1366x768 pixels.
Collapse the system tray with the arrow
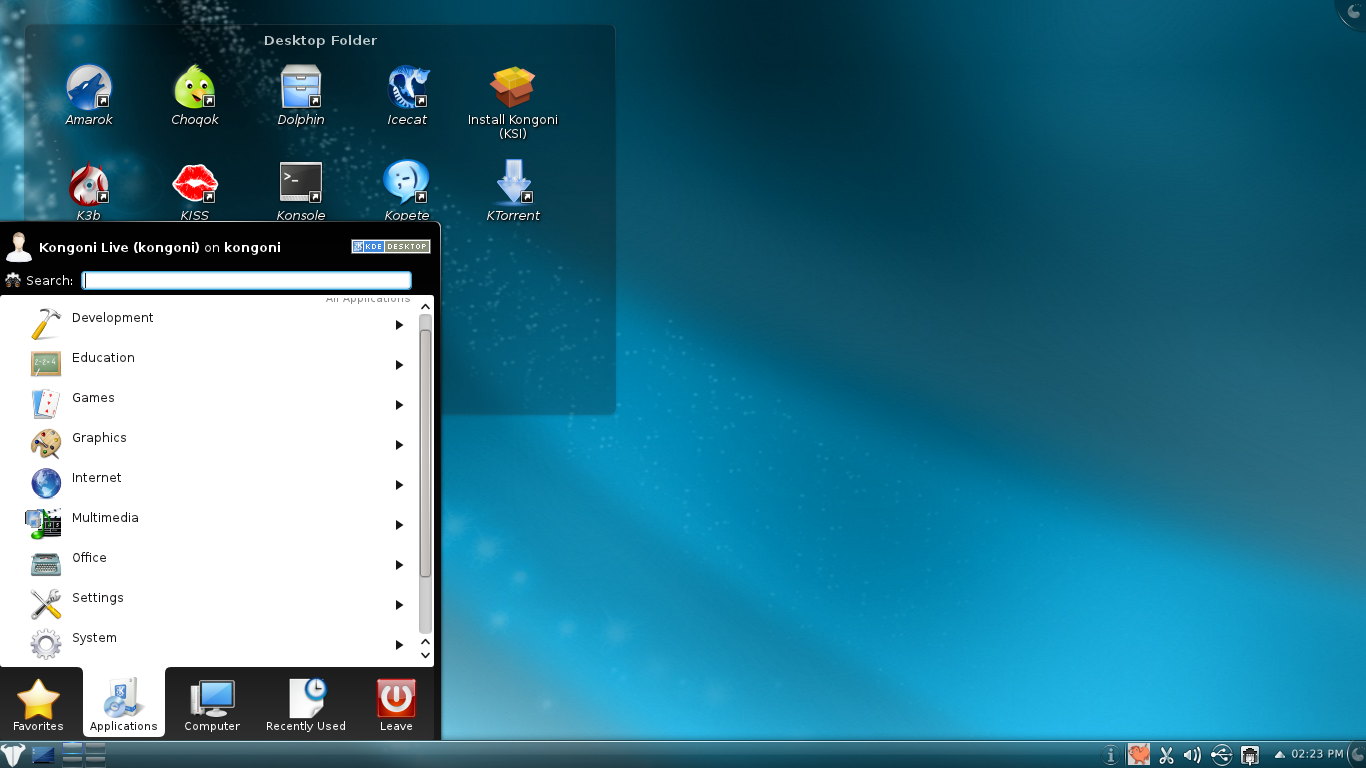pos(1279,754)
